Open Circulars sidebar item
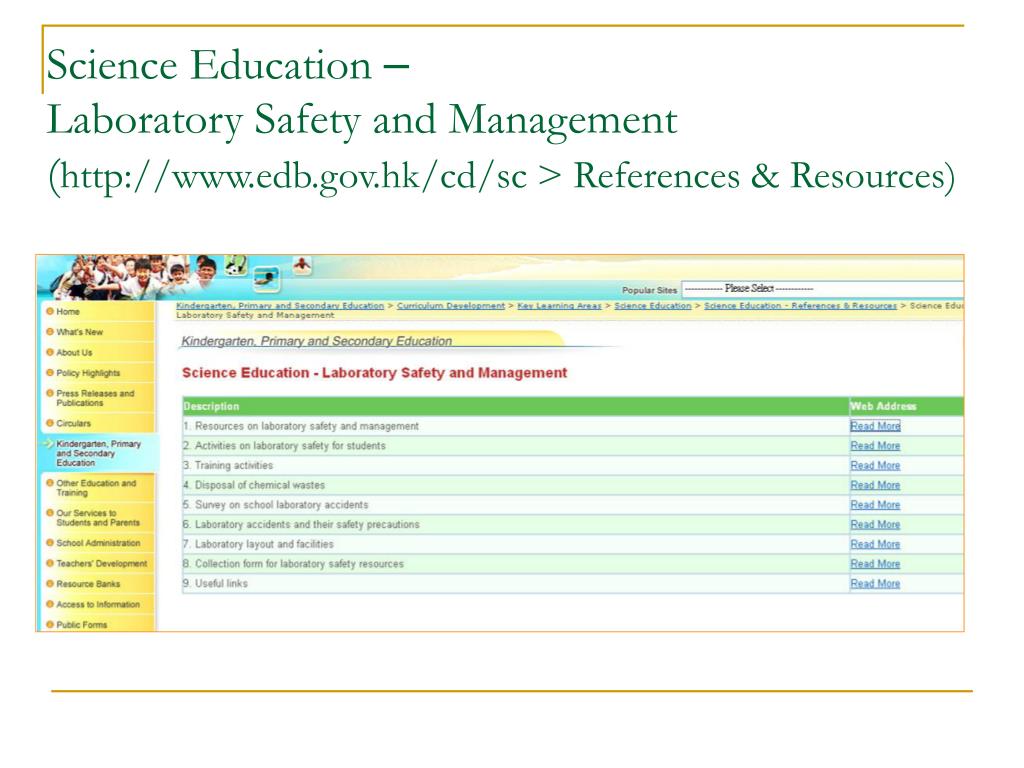This screenshot has width=1024, height=768. point(74,423)
